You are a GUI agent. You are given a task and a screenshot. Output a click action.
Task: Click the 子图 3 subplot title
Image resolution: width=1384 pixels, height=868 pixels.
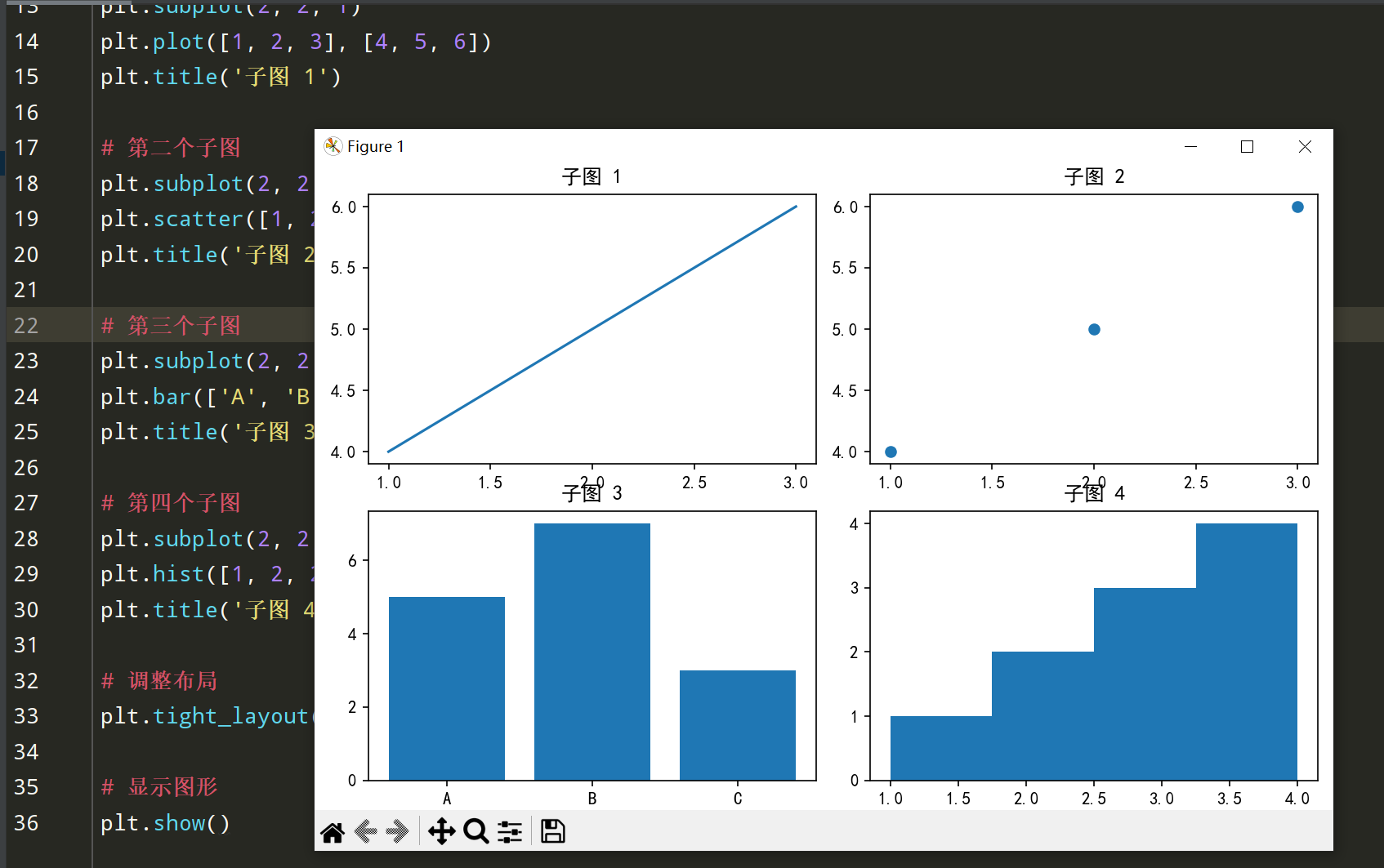(592, 493)
